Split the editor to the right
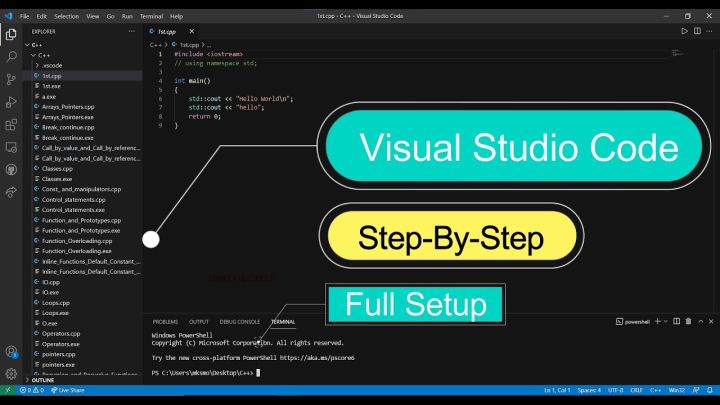Viewport: 720px width, 405px height. (697, 31)
